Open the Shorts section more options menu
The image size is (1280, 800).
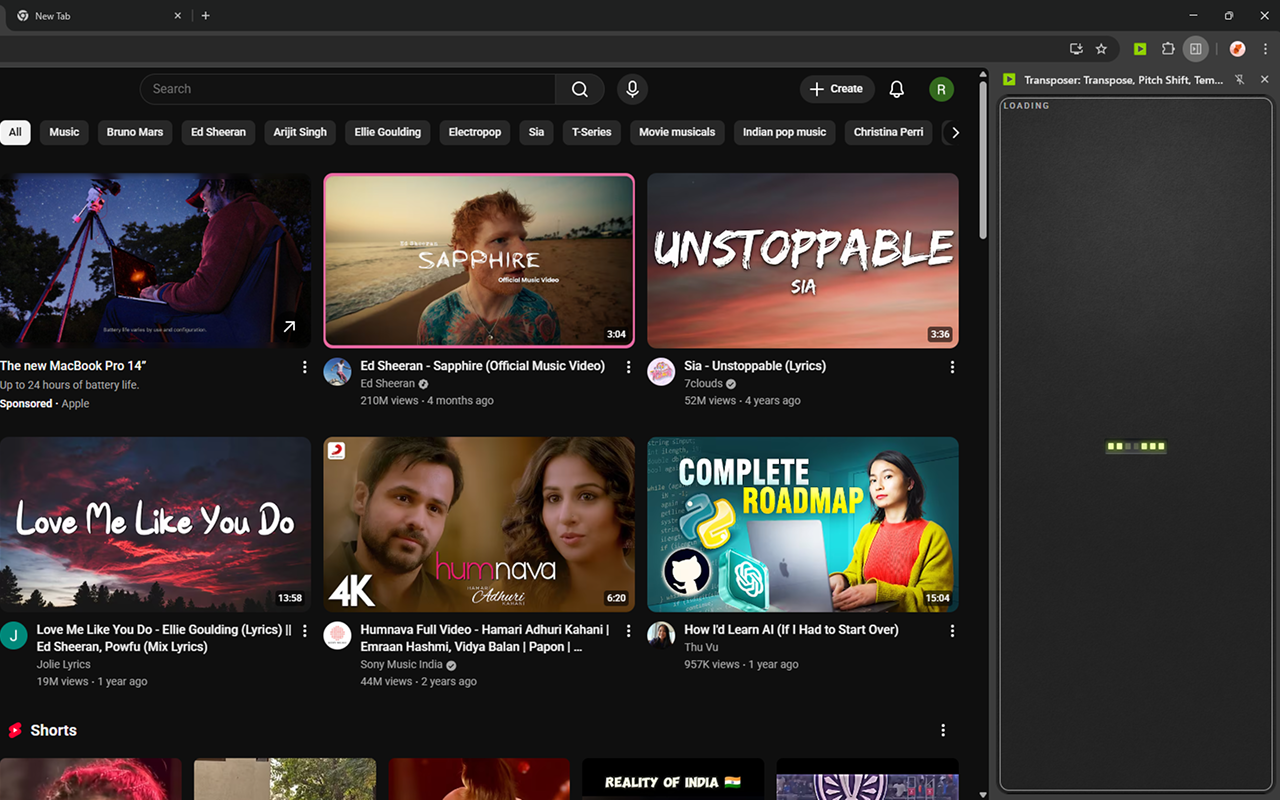[943, 731]
